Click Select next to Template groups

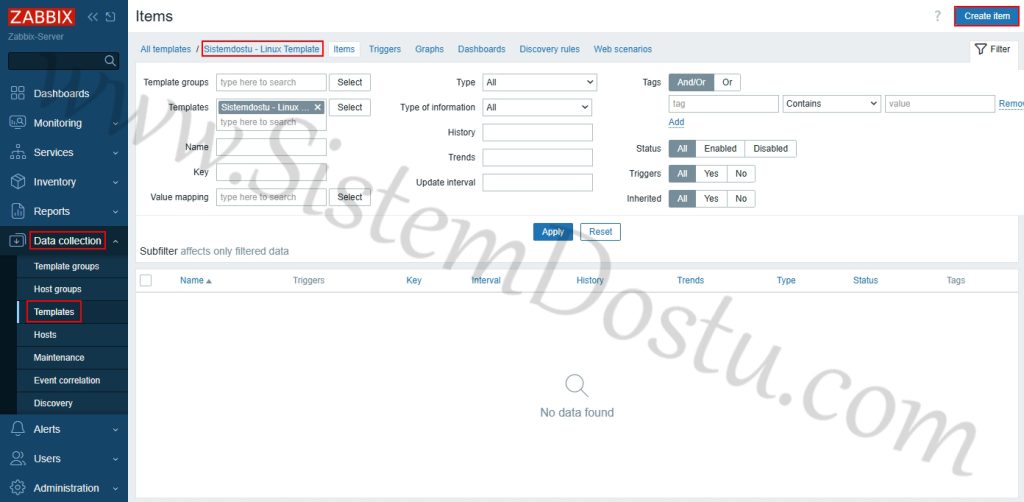(349, 82)
